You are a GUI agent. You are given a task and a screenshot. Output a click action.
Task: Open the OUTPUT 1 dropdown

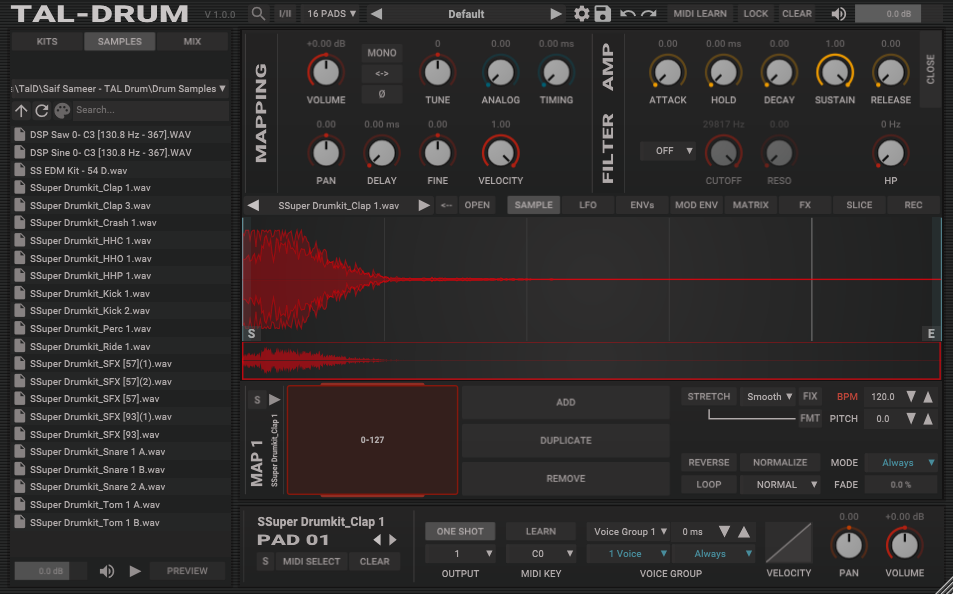coord(460,554)
